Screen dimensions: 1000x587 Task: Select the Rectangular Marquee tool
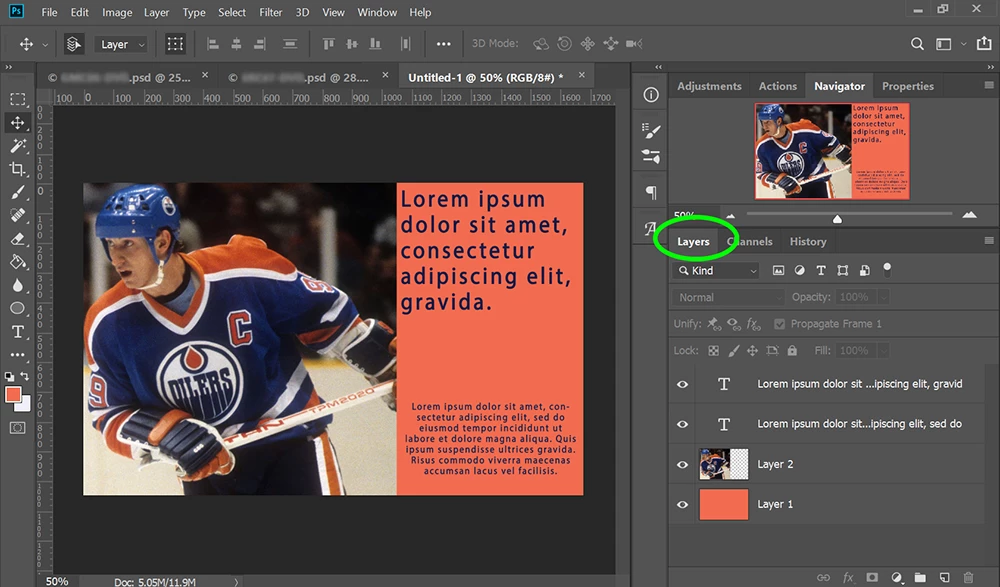point(18,99)
